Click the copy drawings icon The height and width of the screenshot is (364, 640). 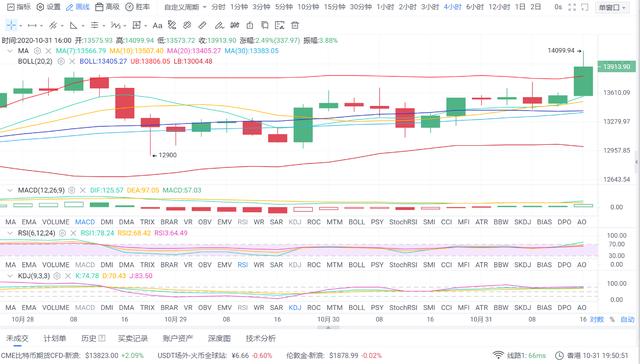pyautogui.click(x=265, y=25)
